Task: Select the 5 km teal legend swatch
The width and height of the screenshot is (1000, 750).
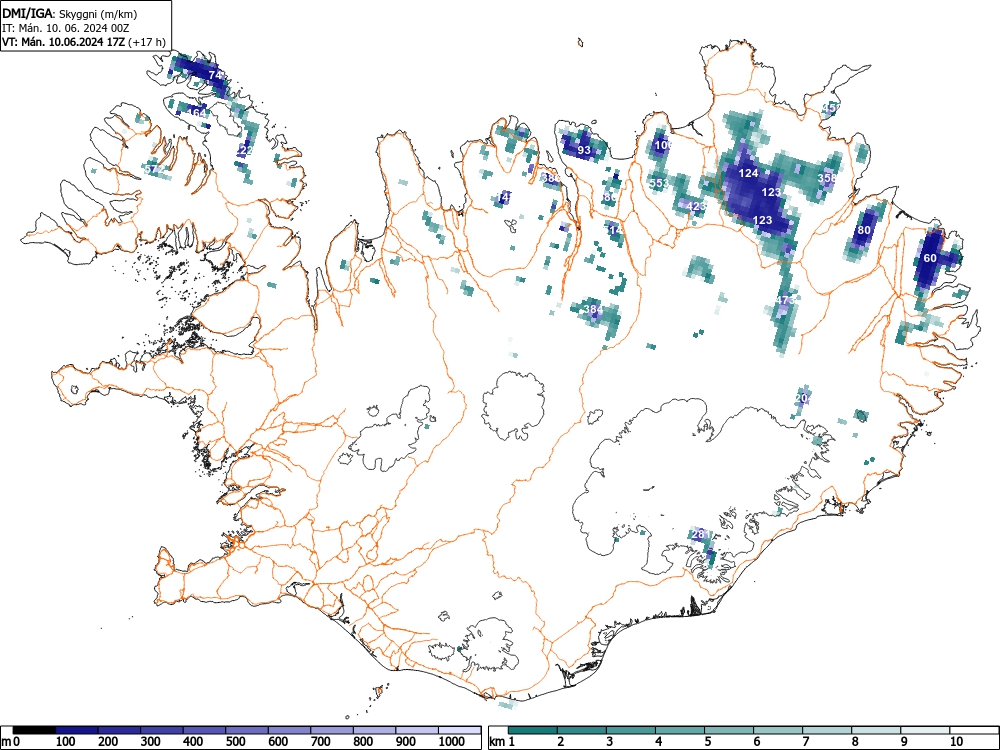Action: tap(729, 730)
